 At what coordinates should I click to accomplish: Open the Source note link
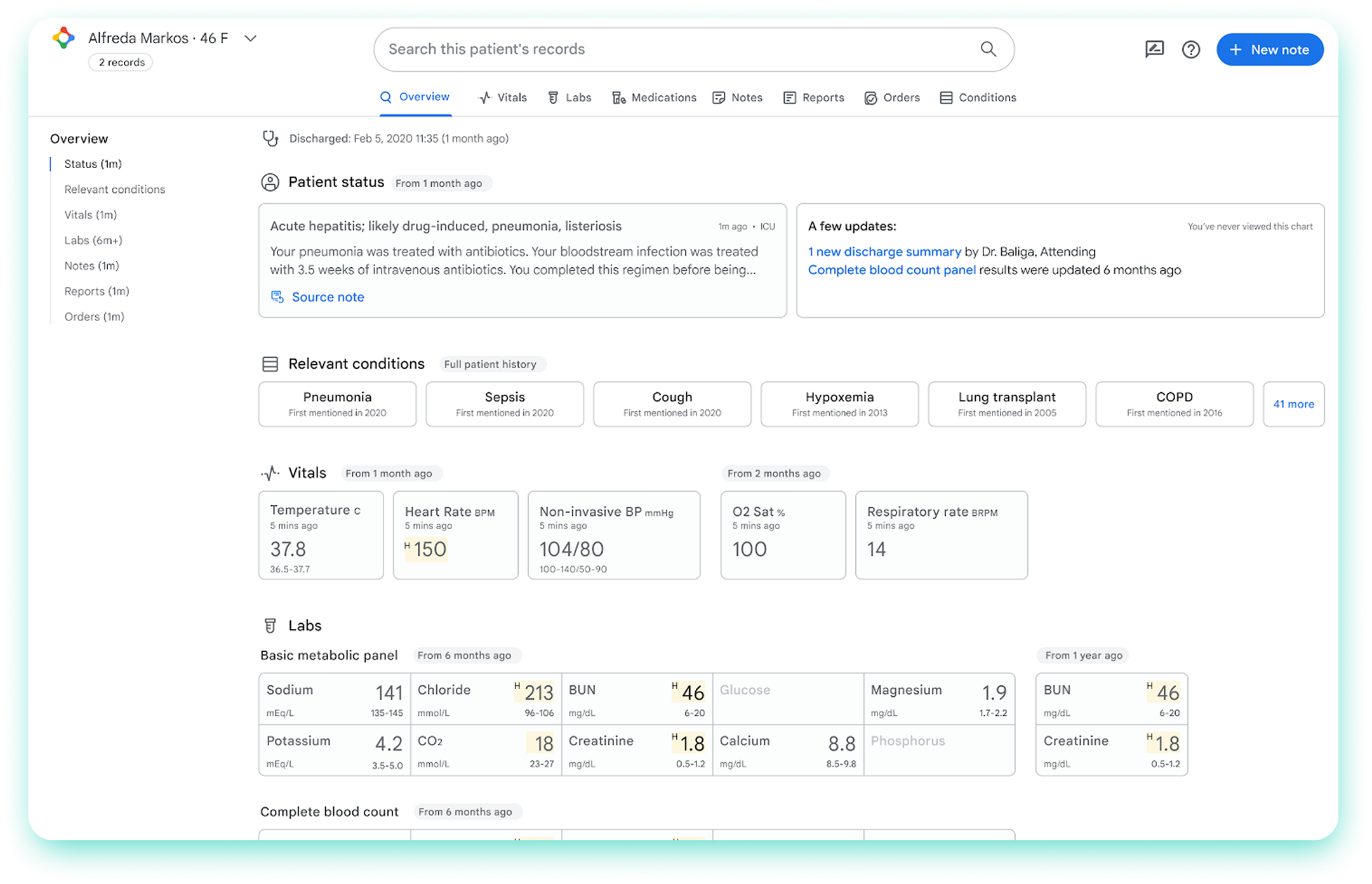[x=327, y=297]
